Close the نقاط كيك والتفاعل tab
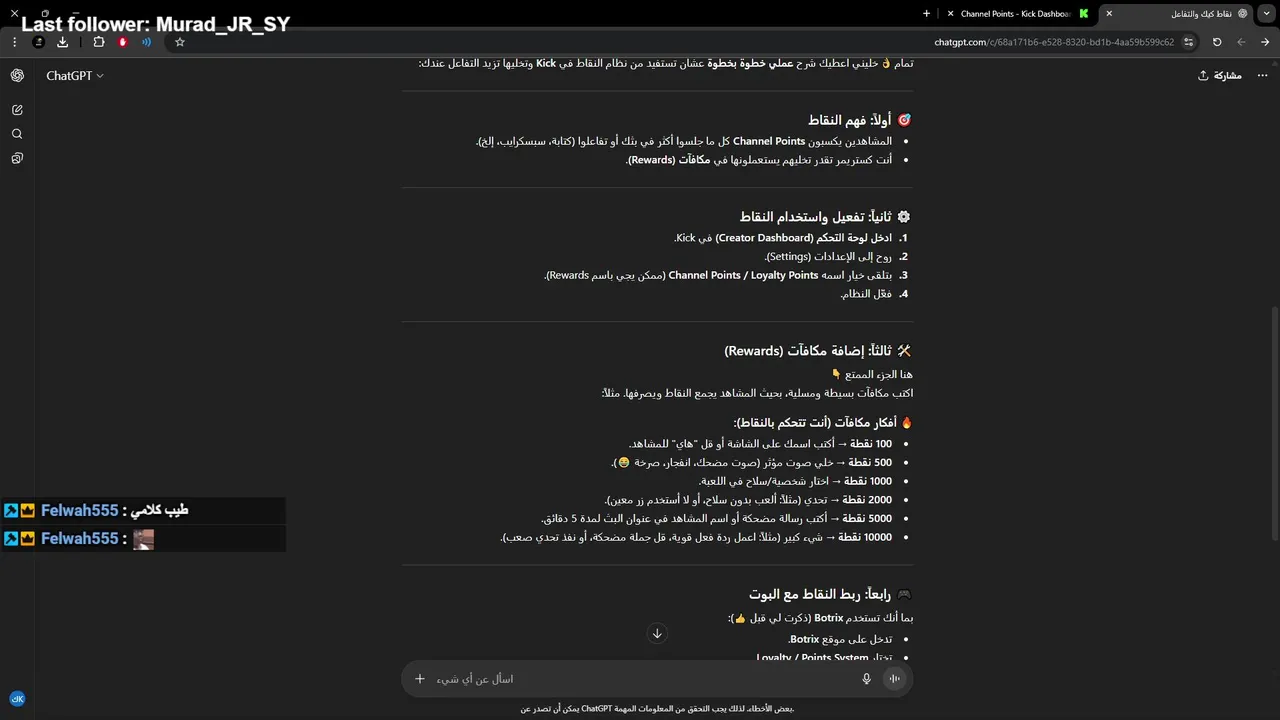 pyautogui.click(x=1109, y=14)
